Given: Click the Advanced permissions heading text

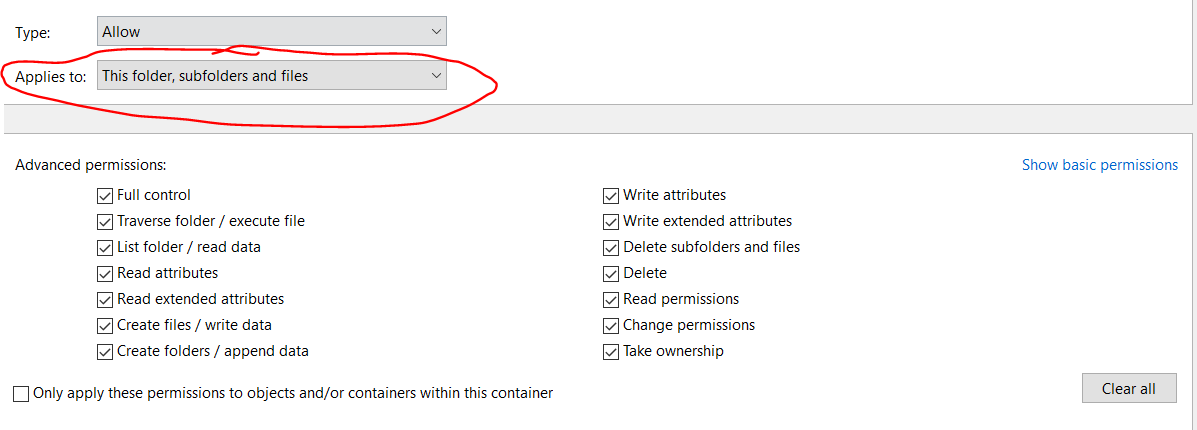Looking at the screenshot, I should point(91,165).
